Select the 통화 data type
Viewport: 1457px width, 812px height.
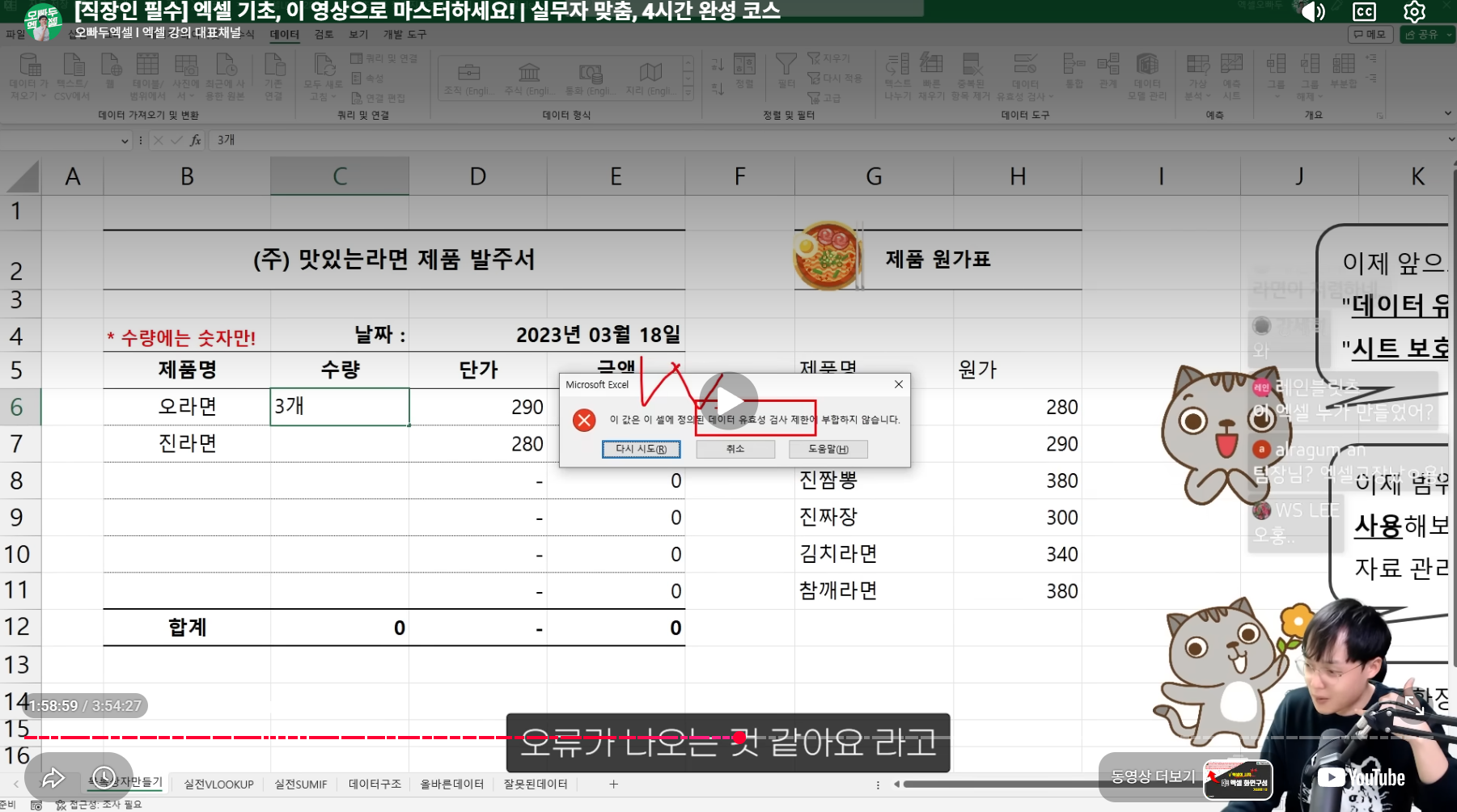click(x=590, y=78)
